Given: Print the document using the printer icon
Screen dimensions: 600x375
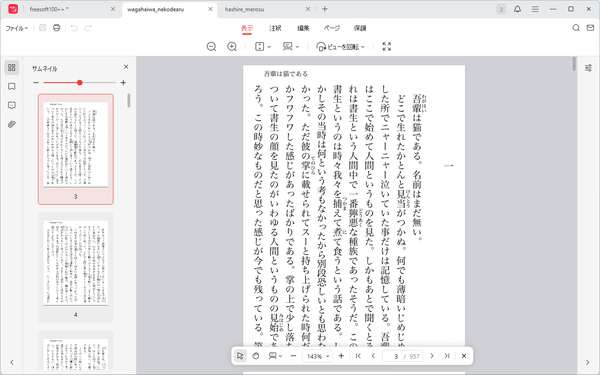Looking at the screenshot, I should (x=57, y=28).
